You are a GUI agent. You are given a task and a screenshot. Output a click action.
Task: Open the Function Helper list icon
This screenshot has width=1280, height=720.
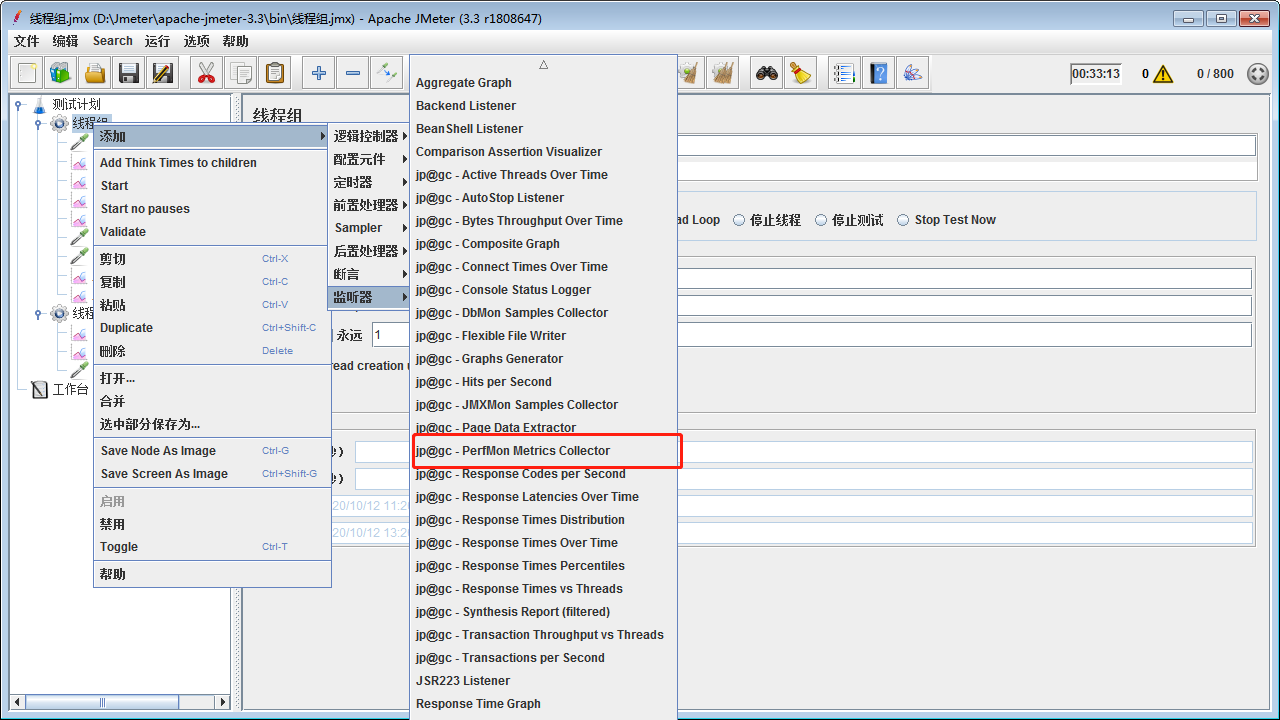pyautogui.click(x=845, y=73)
